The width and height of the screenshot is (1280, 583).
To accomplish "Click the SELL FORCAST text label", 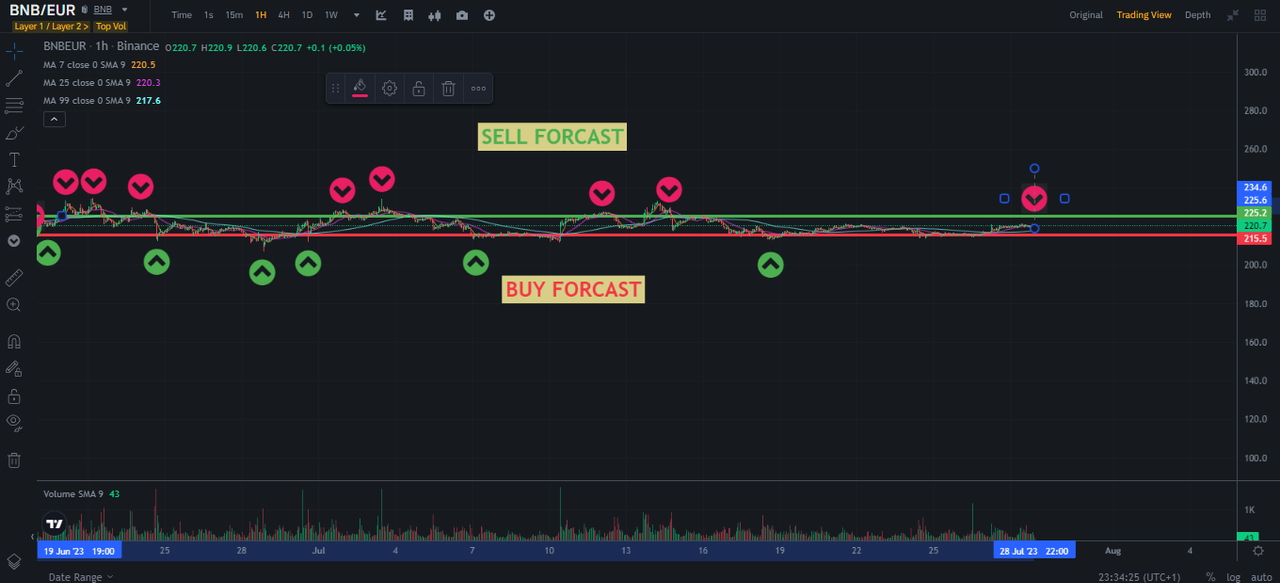I will 552,137.
